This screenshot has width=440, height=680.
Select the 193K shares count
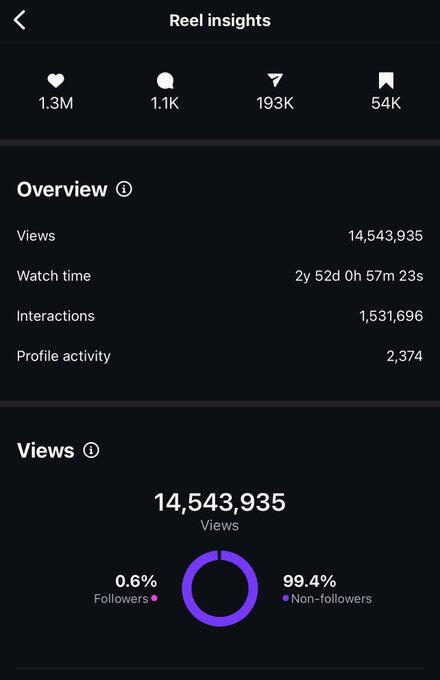[275, 103]
